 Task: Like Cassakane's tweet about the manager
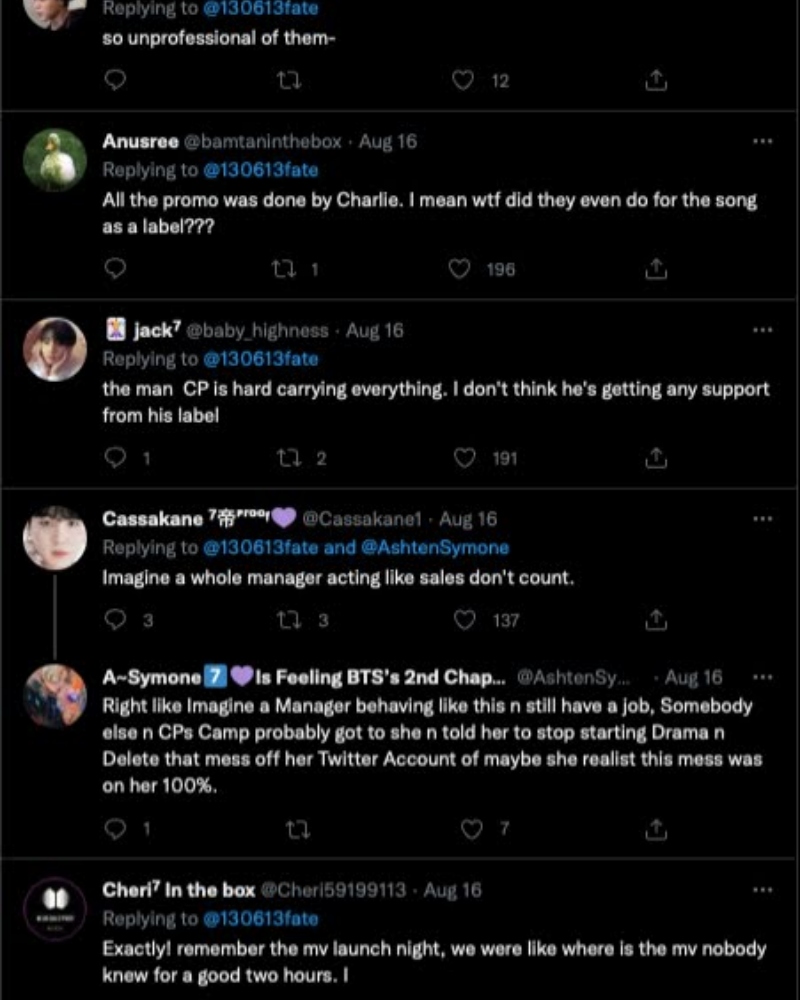click(464, 620)
